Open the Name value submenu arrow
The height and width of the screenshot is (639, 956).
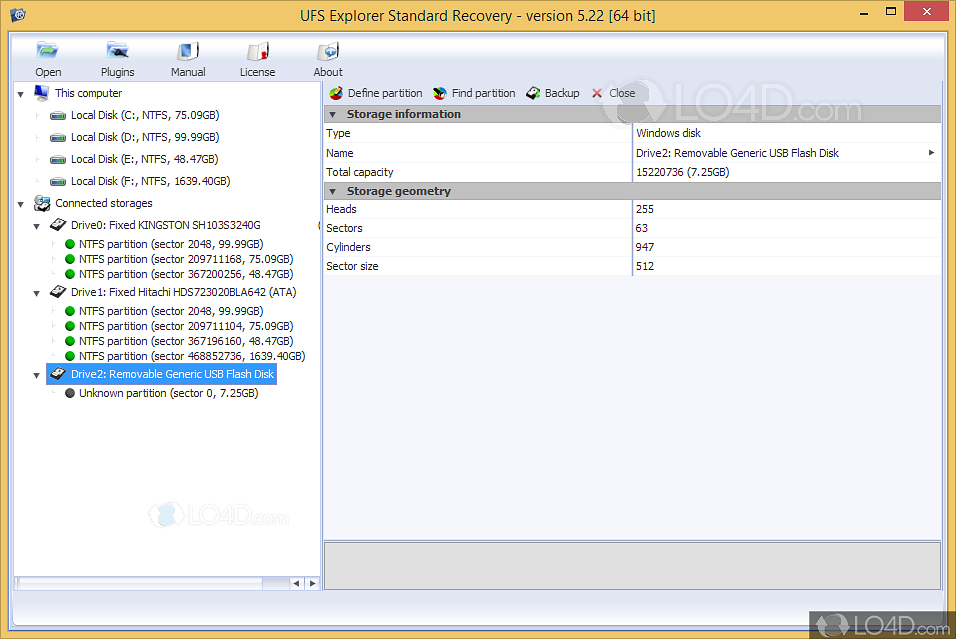click(x=931, y=152)
